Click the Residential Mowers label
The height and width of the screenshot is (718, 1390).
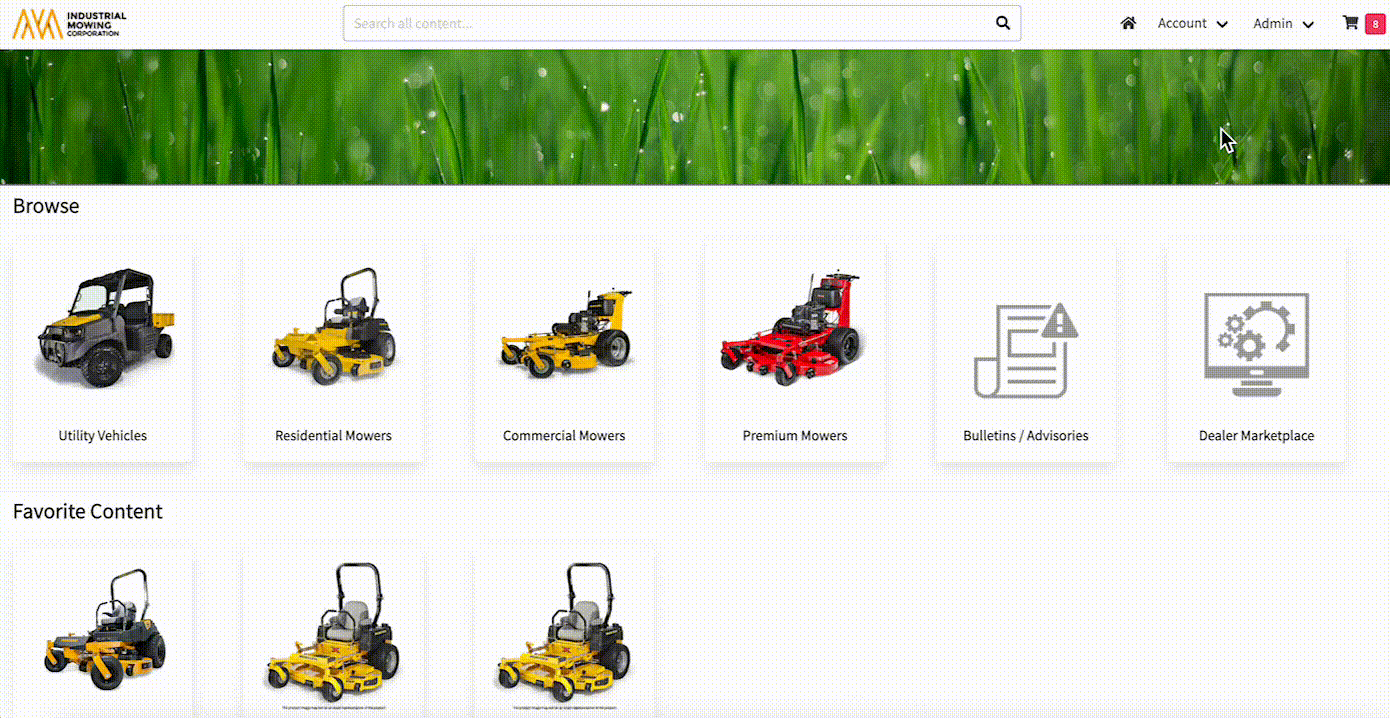(x=333, y=436)
